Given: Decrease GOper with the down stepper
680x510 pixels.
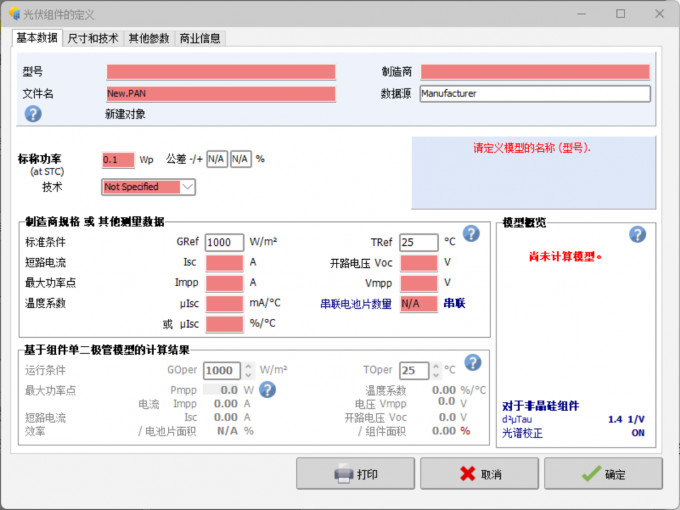Looking at the screenshot, I should (248, 375).
